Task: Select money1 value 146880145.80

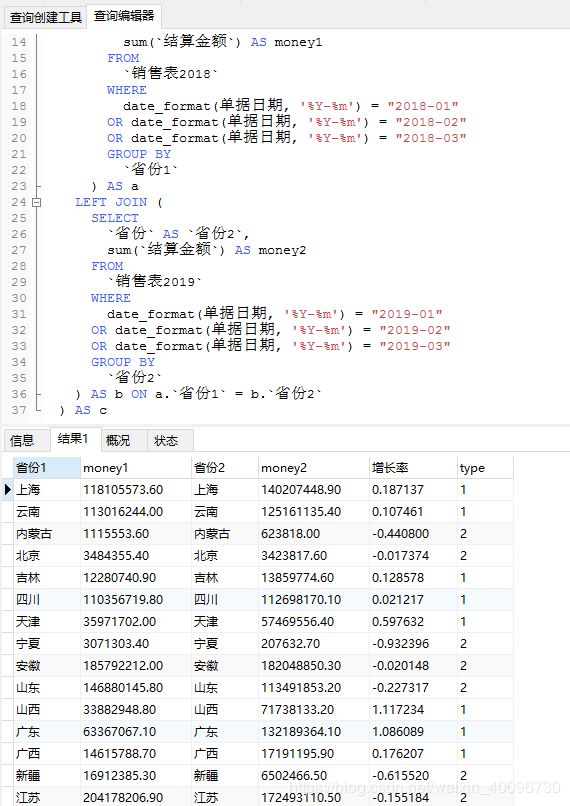Action: click(x=136, y=688)
